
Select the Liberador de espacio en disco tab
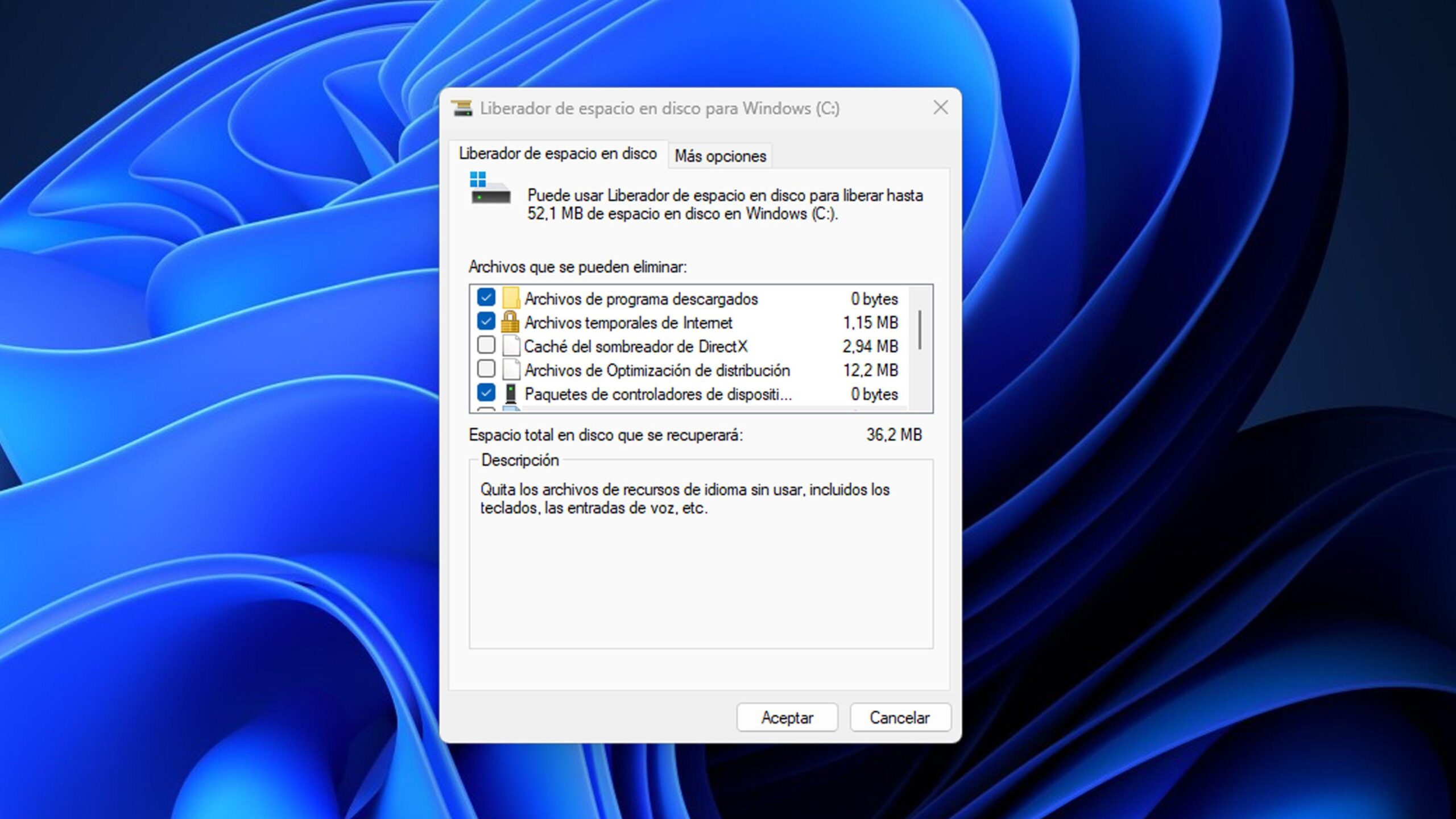click(x=557, y=154)
